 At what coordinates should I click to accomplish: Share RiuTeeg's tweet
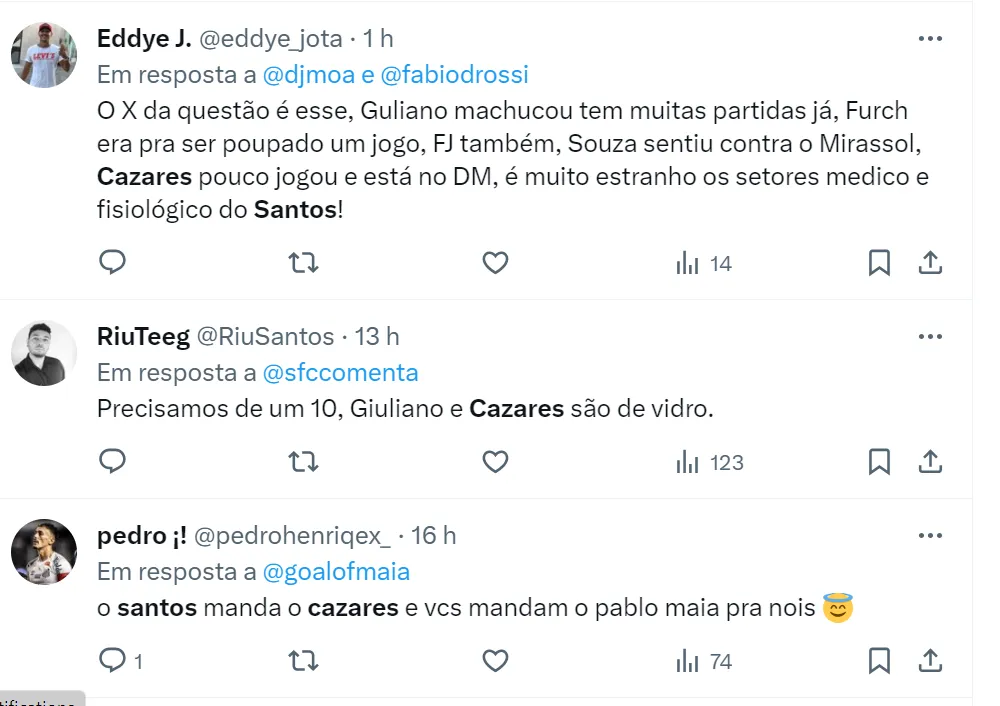[930, 461]
